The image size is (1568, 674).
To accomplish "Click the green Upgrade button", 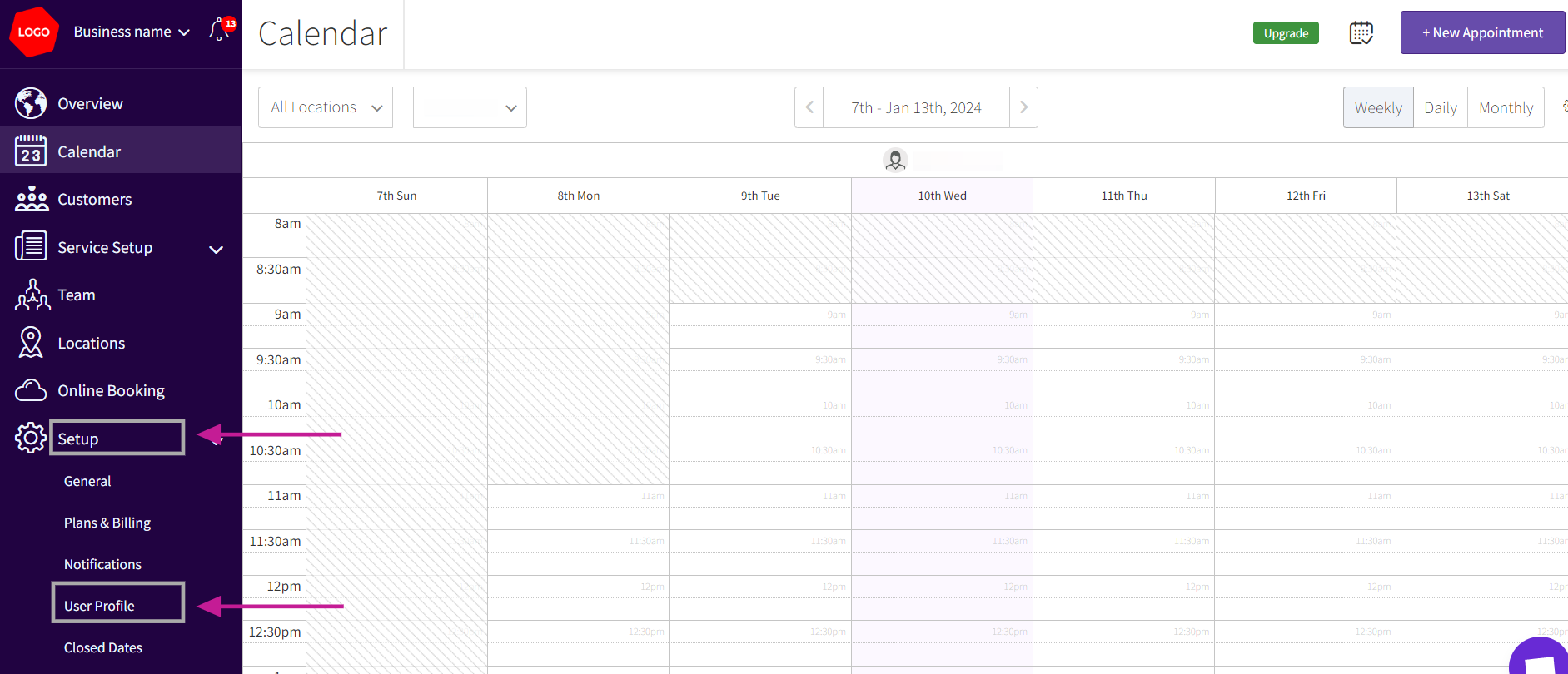I will pyautogui.click(x=1286, y=33).
